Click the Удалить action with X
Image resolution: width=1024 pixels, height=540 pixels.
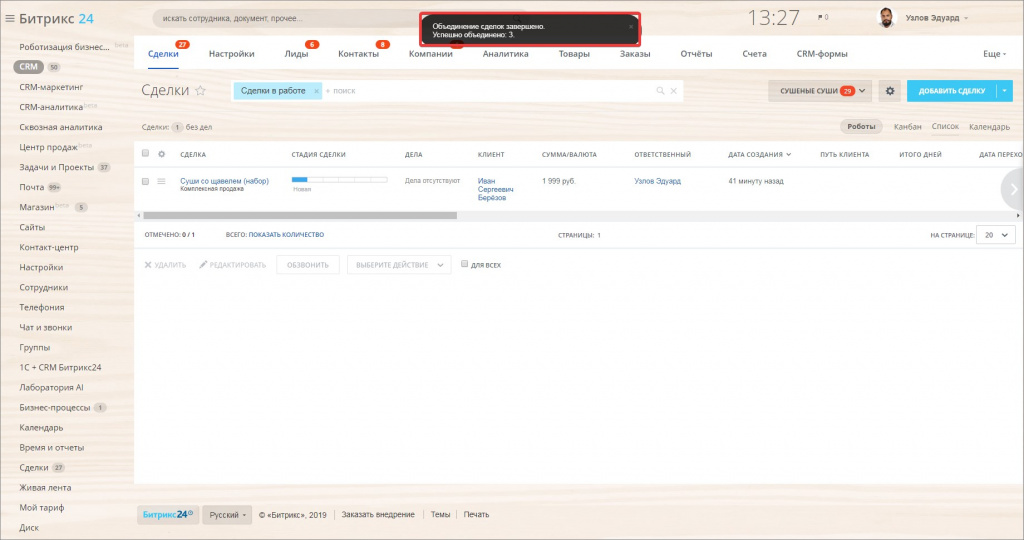[165, 265]
